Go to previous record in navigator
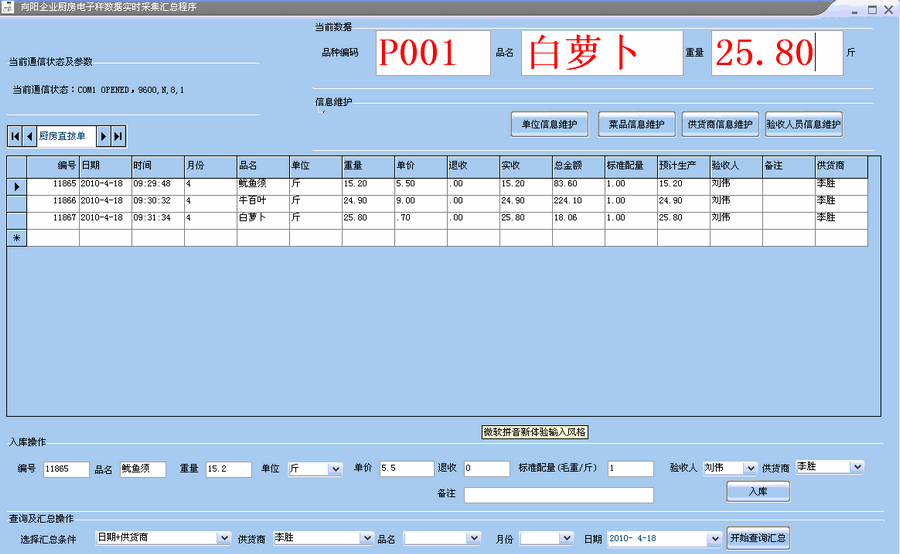This screenshot has height=554, width=900. pos(29,136)
